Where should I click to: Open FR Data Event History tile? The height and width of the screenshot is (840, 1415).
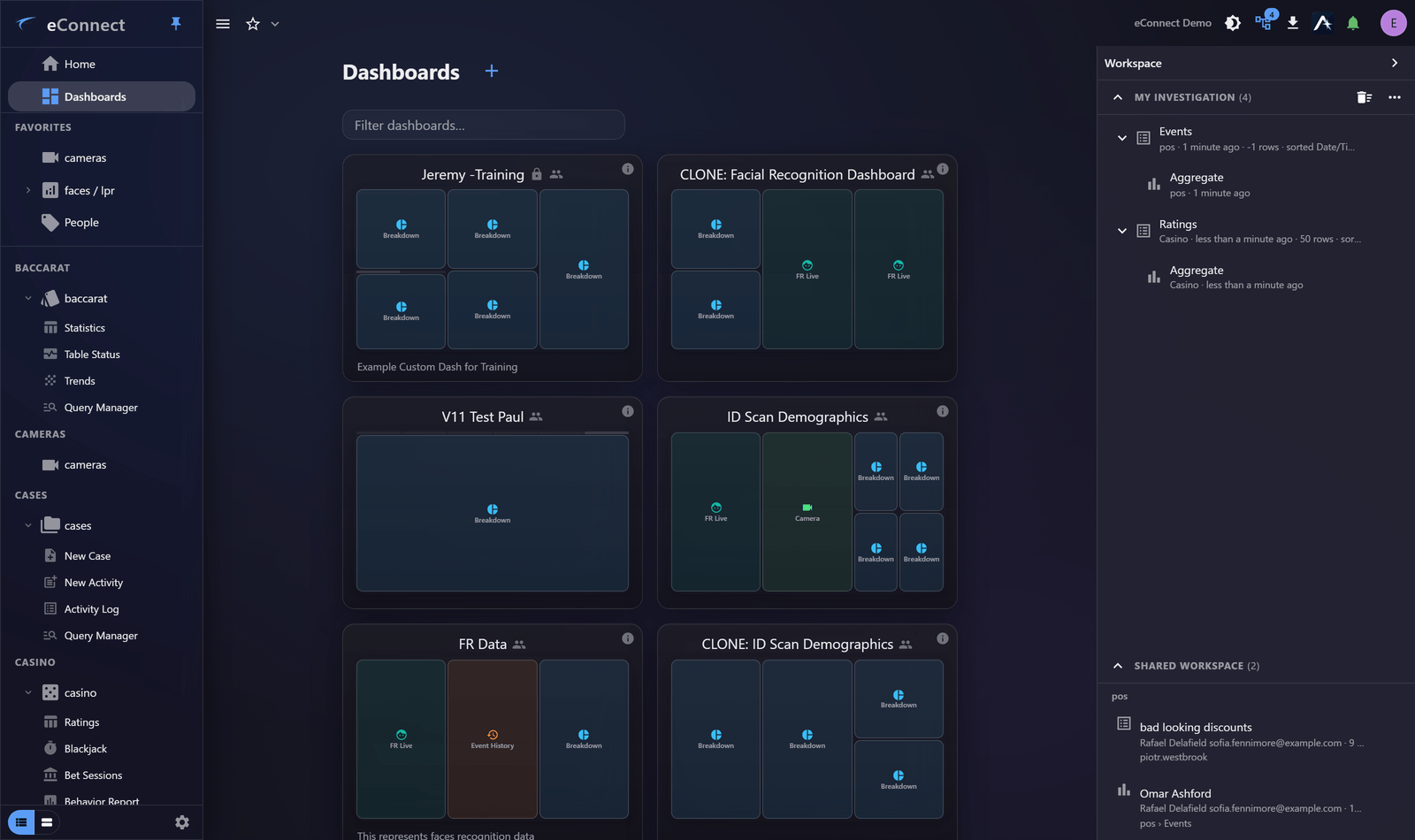coord(493,738)
